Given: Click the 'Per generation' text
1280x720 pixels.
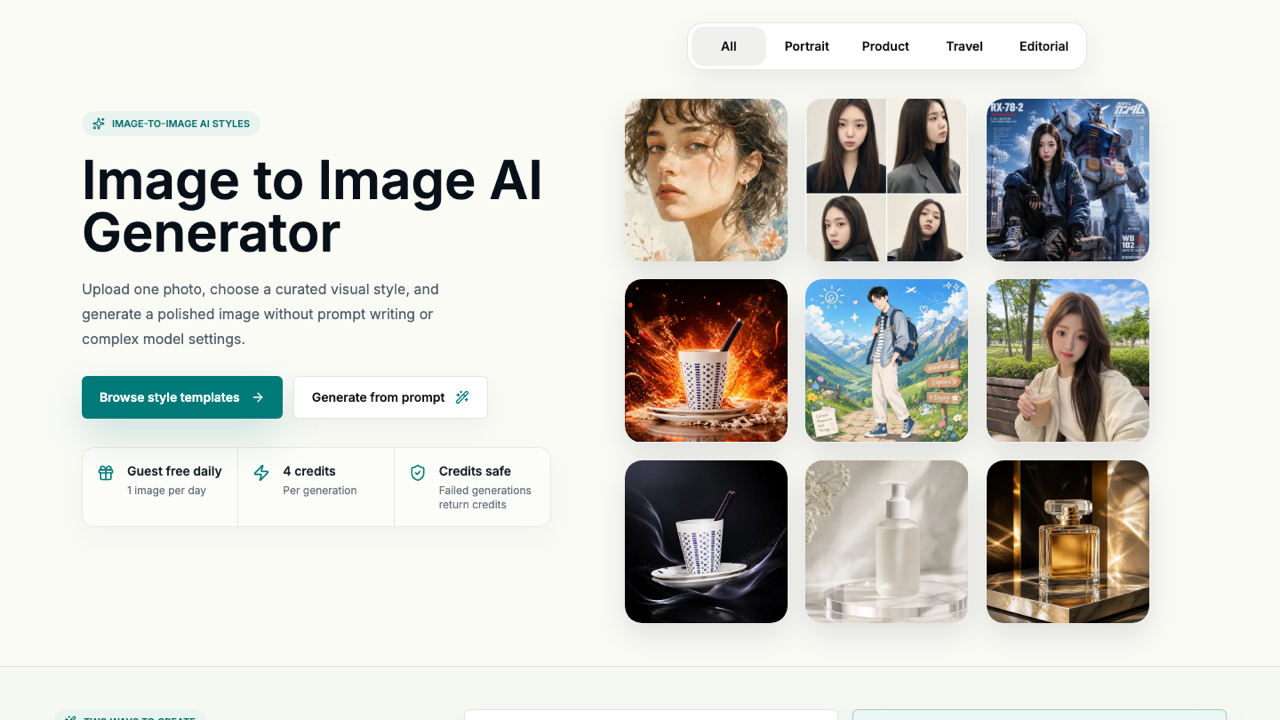Looking at the screenshot, I should pos(320,491).
